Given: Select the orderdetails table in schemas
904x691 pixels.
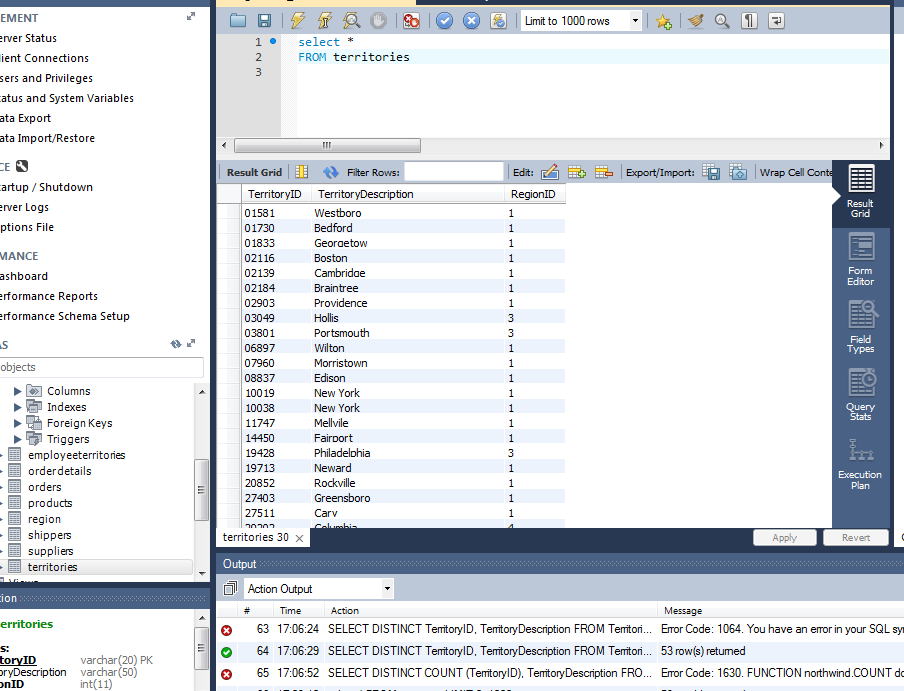Looking at the screenshot, I should coord(59,471).
